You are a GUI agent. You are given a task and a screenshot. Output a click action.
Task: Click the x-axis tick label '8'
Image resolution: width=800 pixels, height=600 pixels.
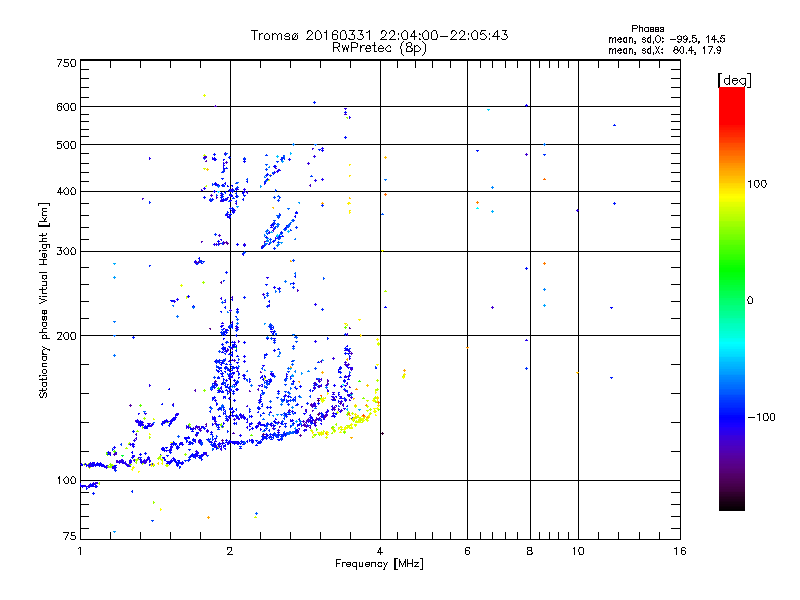530,551
